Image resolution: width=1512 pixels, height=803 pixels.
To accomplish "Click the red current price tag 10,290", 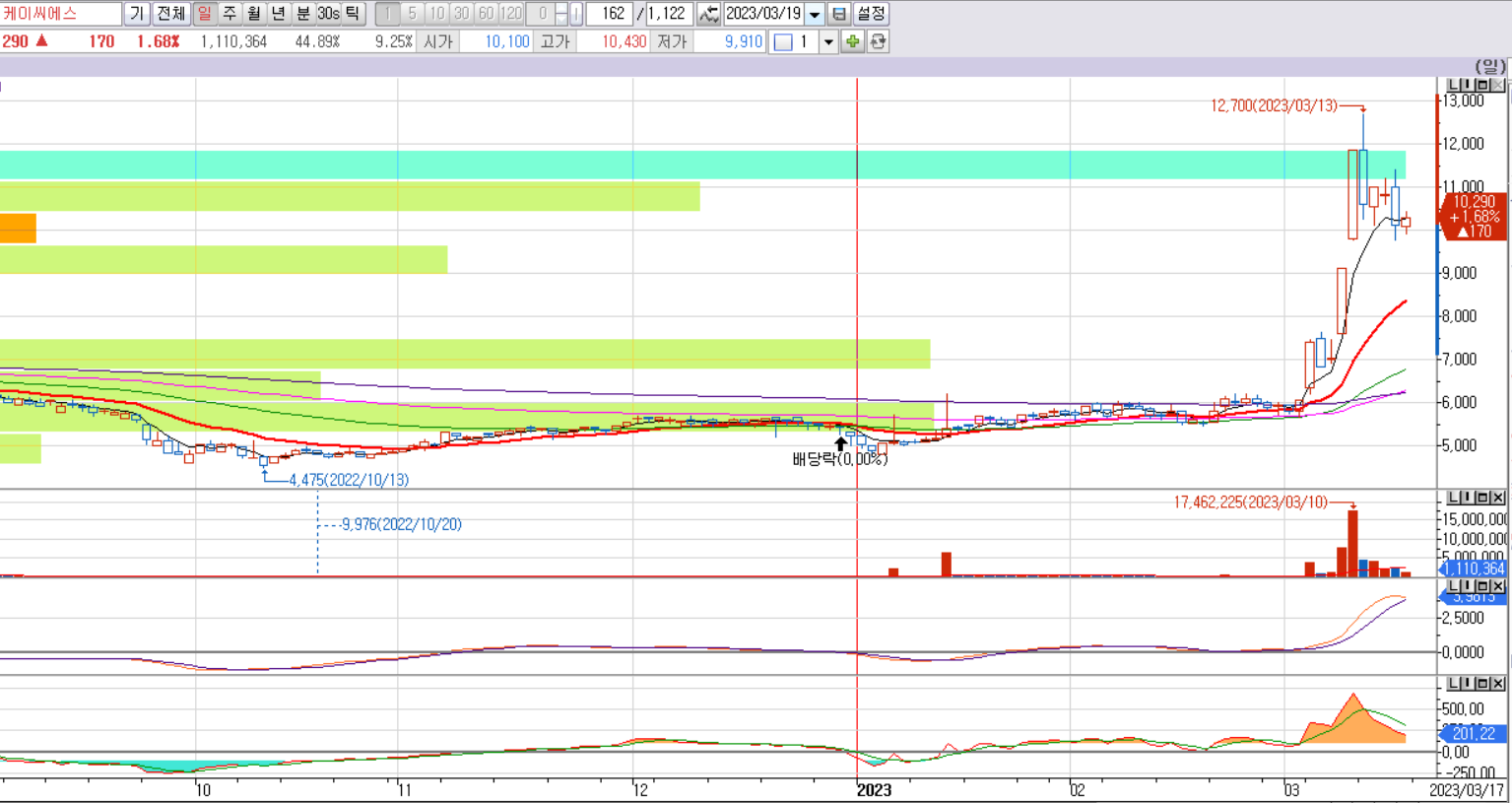I will click(x=1474, y=217).
